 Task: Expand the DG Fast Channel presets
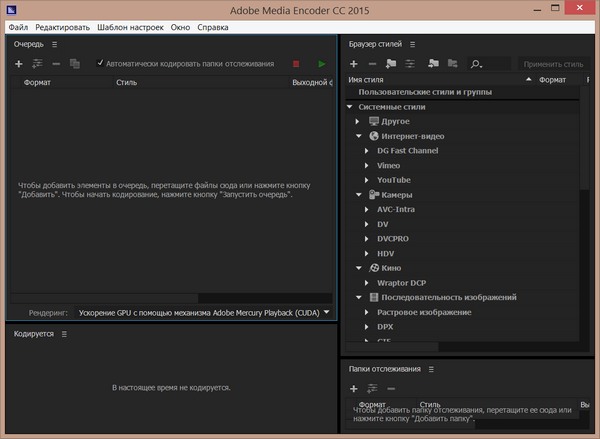coord(367,151)
